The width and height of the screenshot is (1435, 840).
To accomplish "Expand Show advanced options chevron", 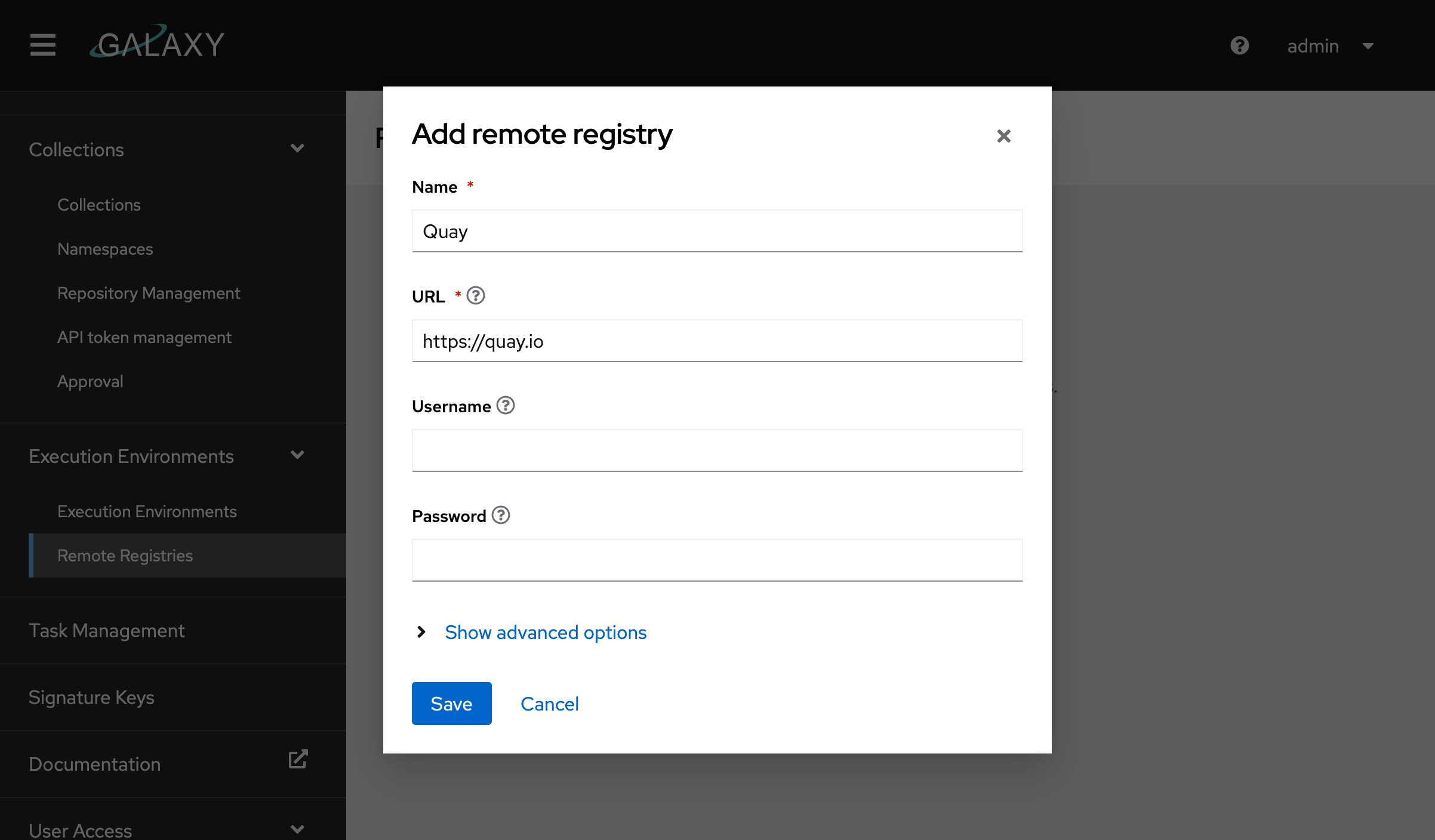I will coord(421,632).
